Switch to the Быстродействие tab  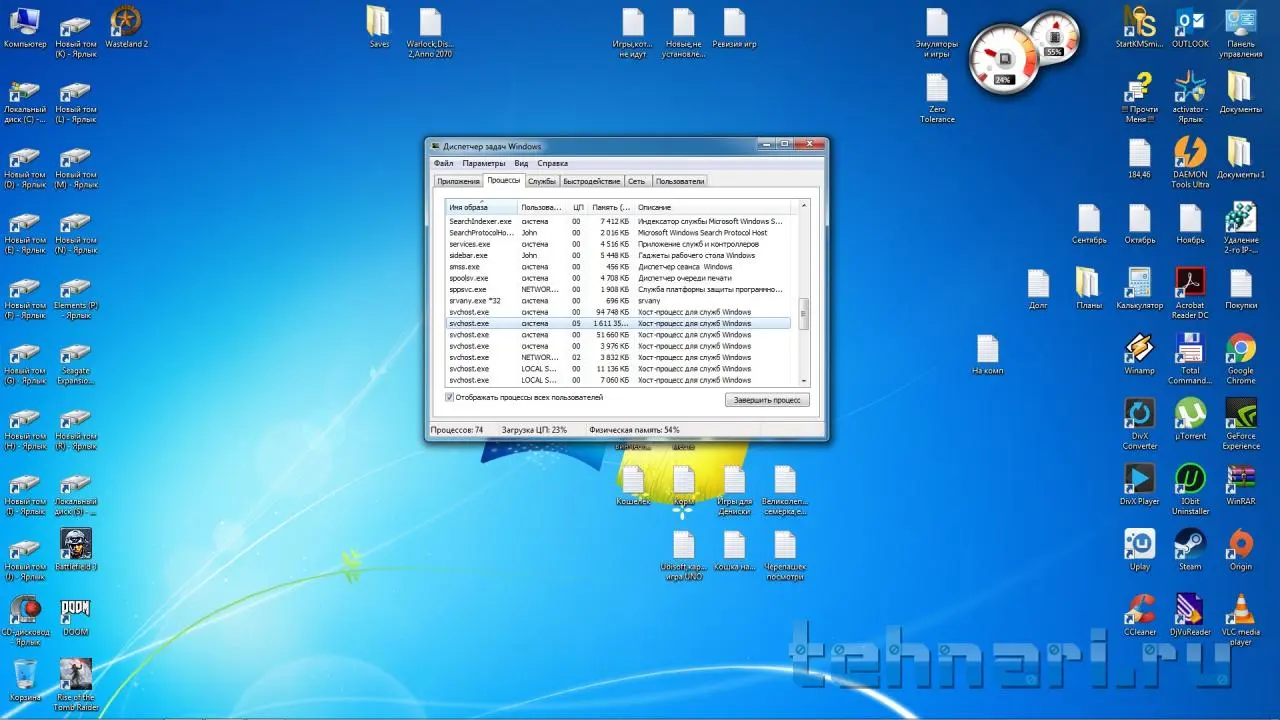[x=591, y=181]
